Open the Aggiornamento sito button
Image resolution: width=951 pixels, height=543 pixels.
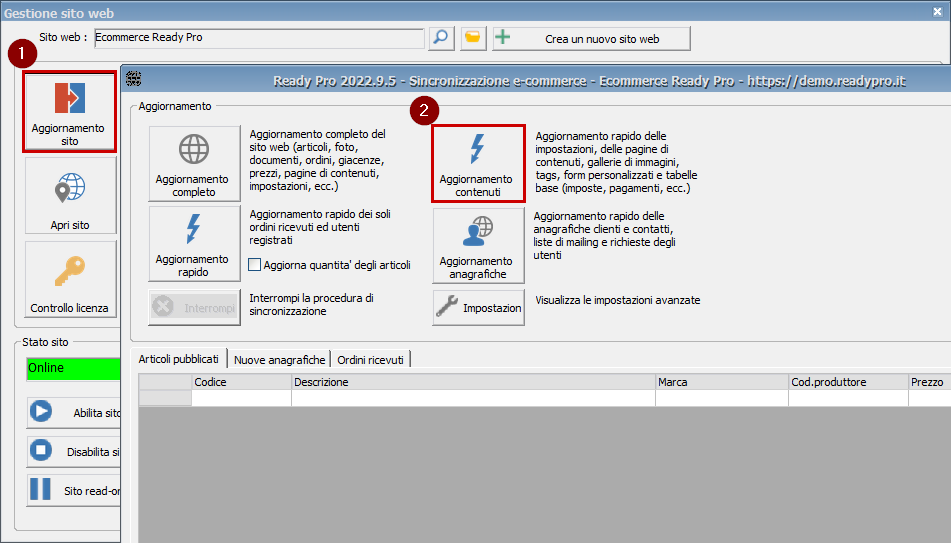(x=70, y=112)
